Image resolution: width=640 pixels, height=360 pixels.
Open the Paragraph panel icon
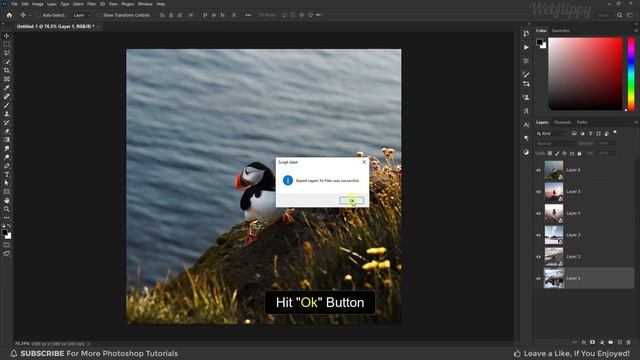(x=526, y=138)
